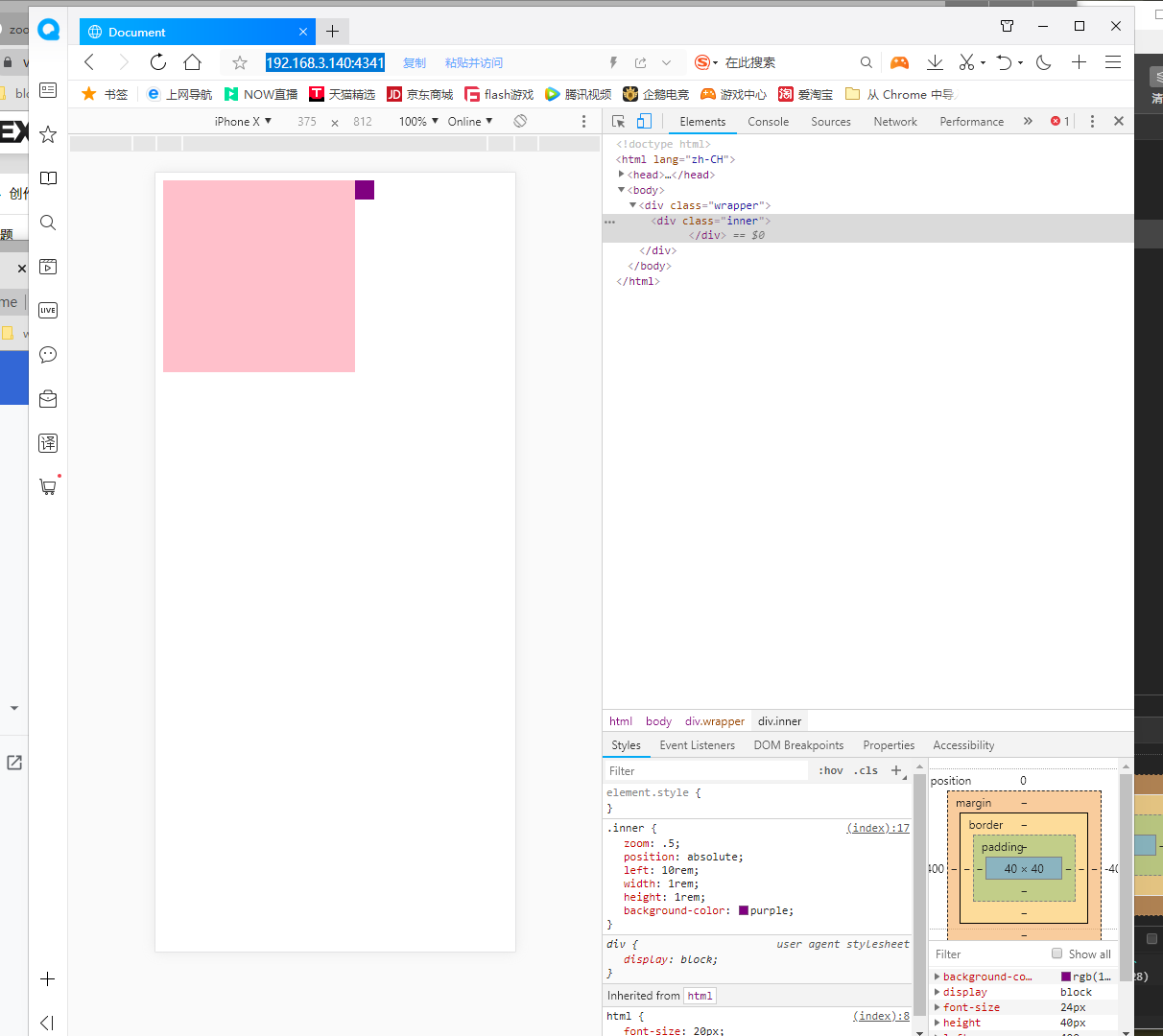1163x1036 pixels.
Task: Click the undo closed tab icon
Action: [x=1004, y=62]
